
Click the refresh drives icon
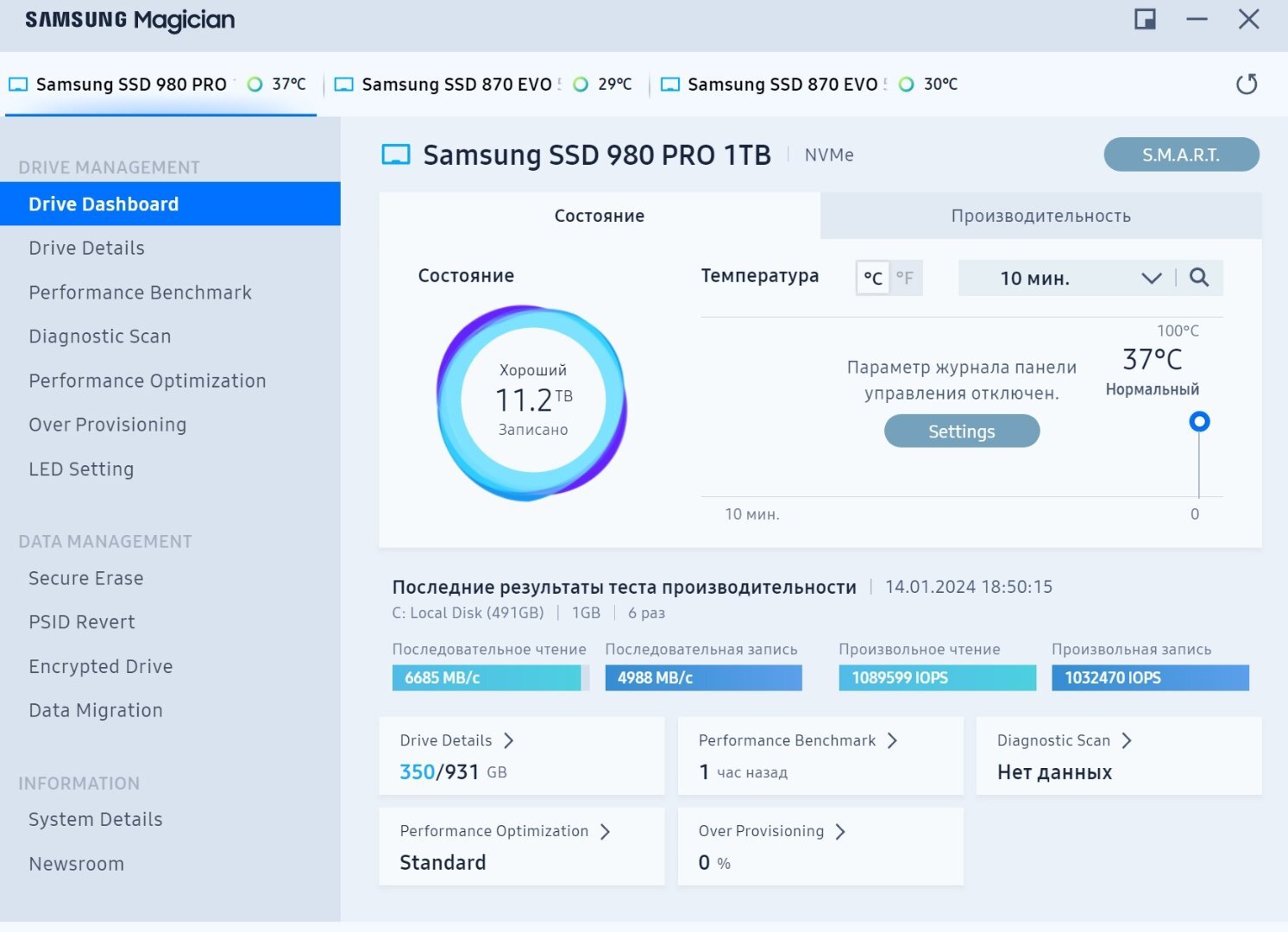point(1247,84)
